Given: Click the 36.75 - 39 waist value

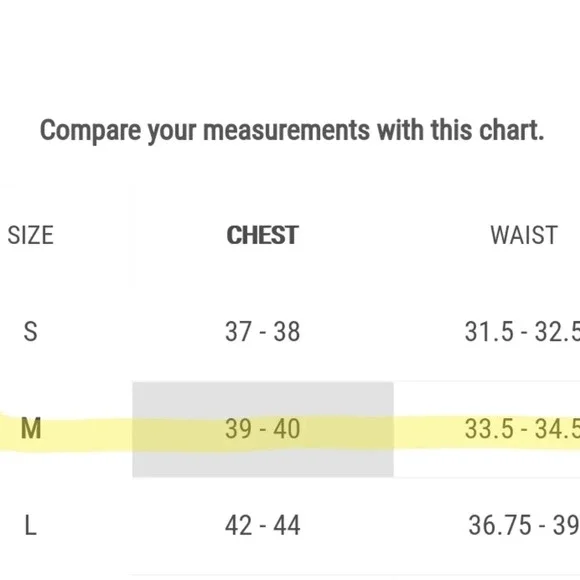Looking at the screenshot, I should pos(524,525).
